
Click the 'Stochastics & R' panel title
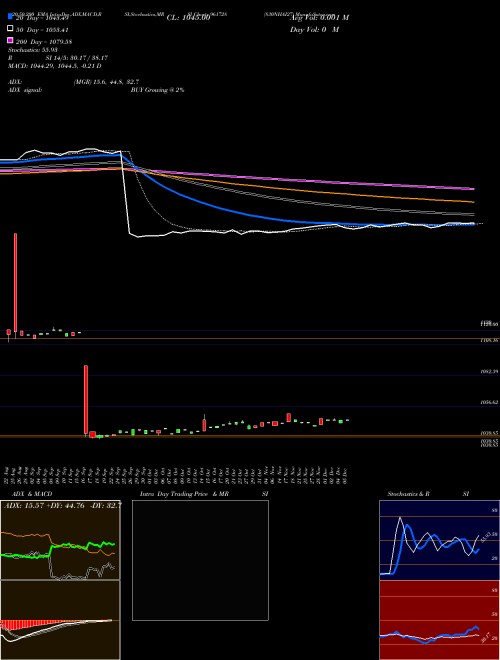tap(408, 494)
